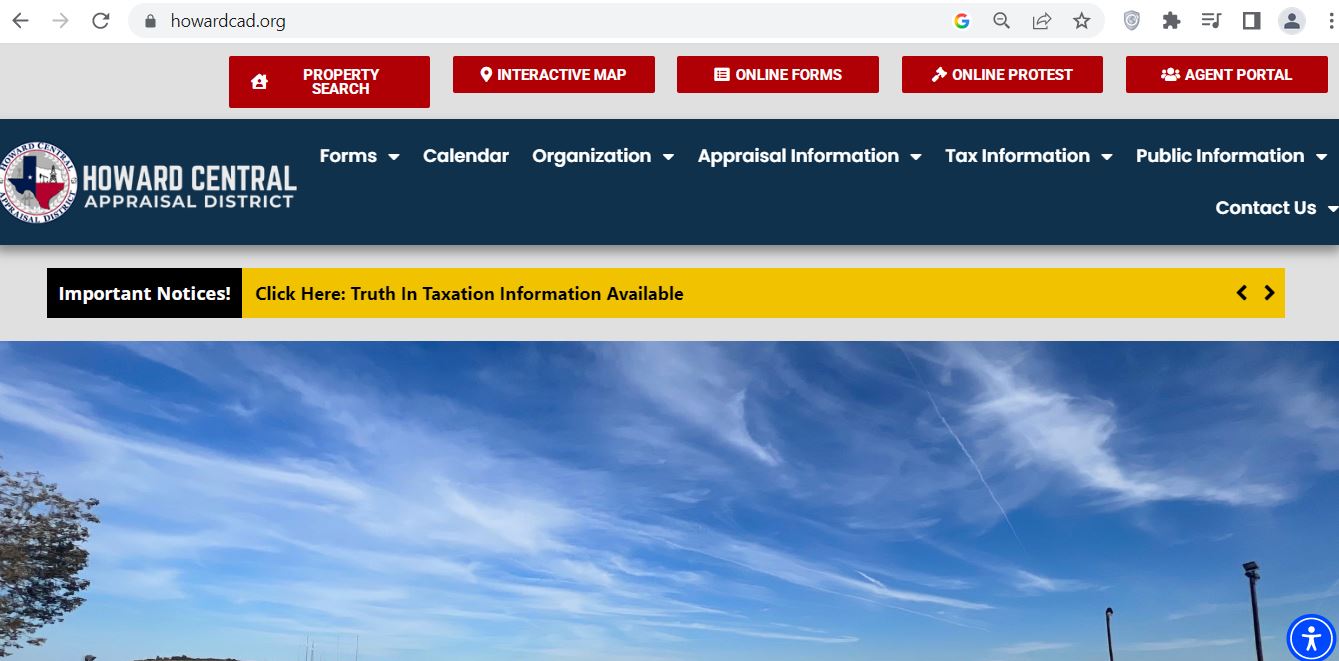The width and height of the screenshot is (1339, 661).
Task: Click the map pin icon on Interactive Map
Action: pos(486,74)
